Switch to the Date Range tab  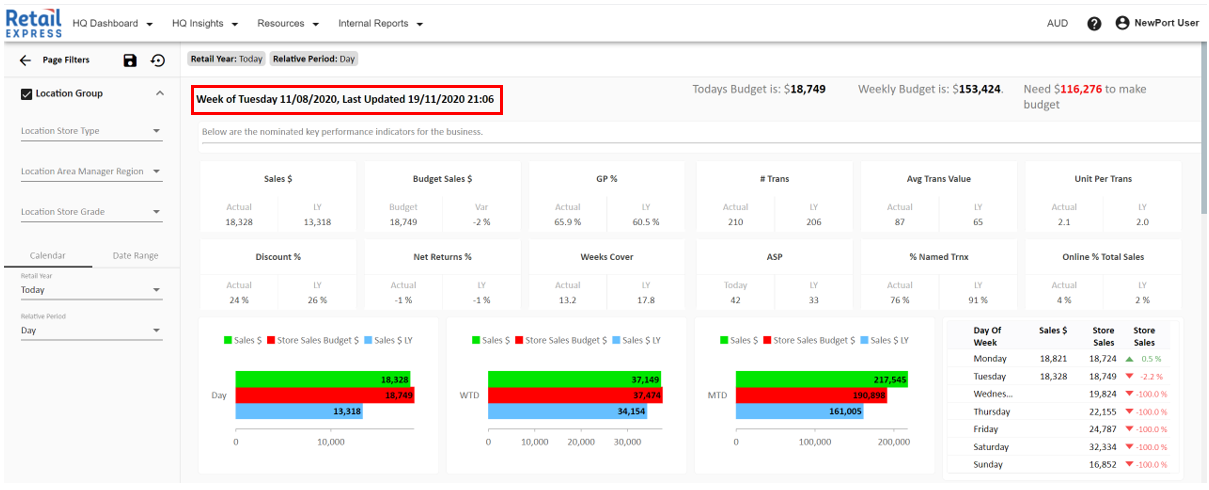tap(135, 256)
